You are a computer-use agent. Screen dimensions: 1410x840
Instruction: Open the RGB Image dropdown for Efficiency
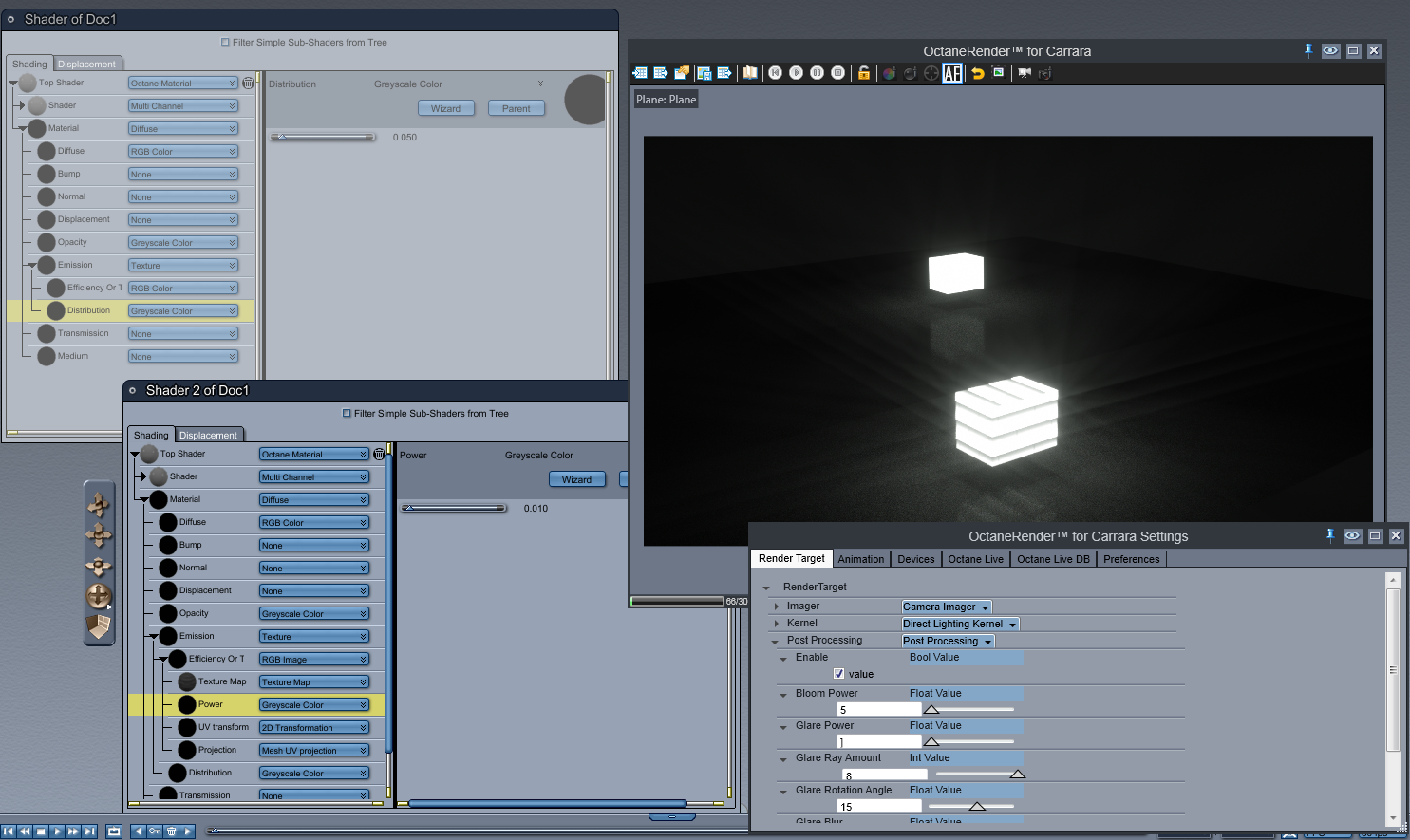314,660
